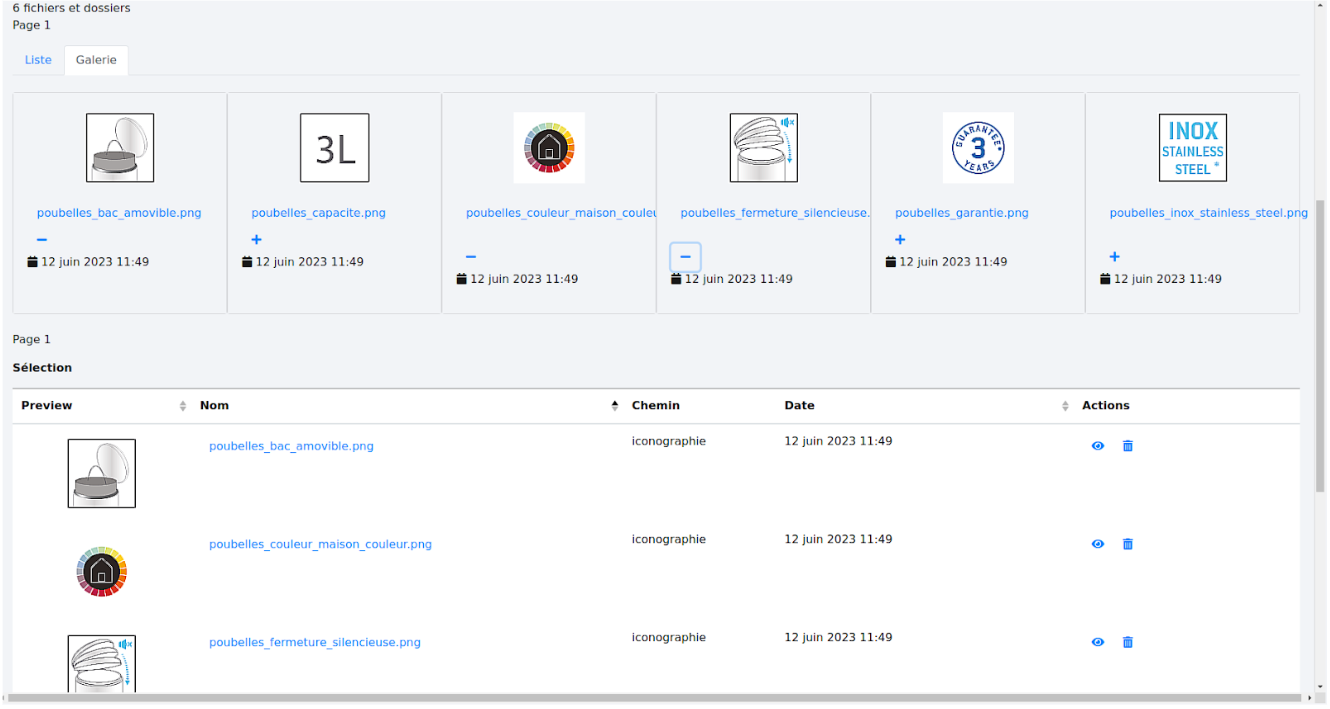This screenshot has width=1330, height=709.
Task: Add poubelles_capacite.png with the plus icon
Action: click(256, 240)
